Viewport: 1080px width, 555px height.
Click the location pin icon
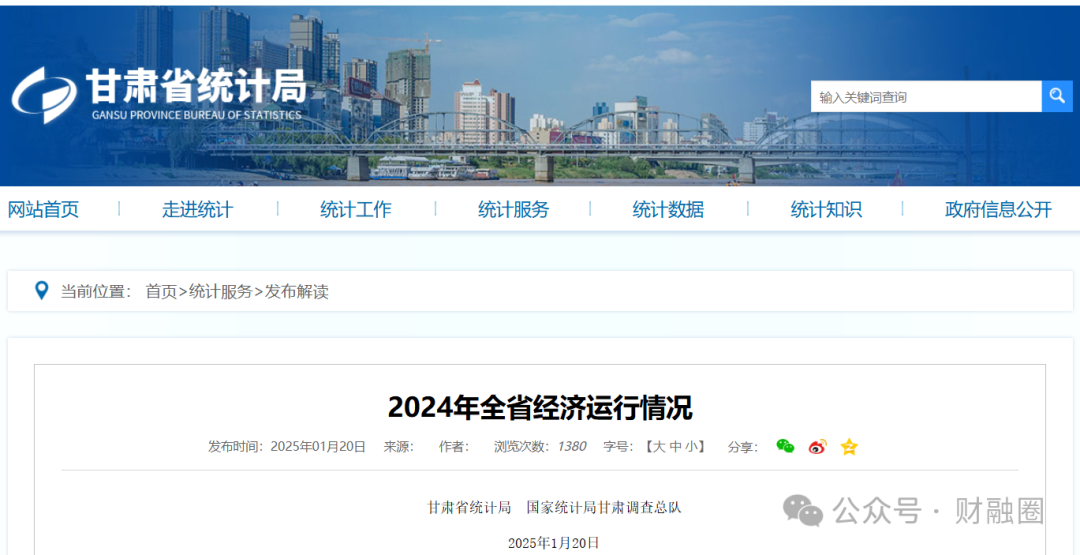(x=41, y=291)
